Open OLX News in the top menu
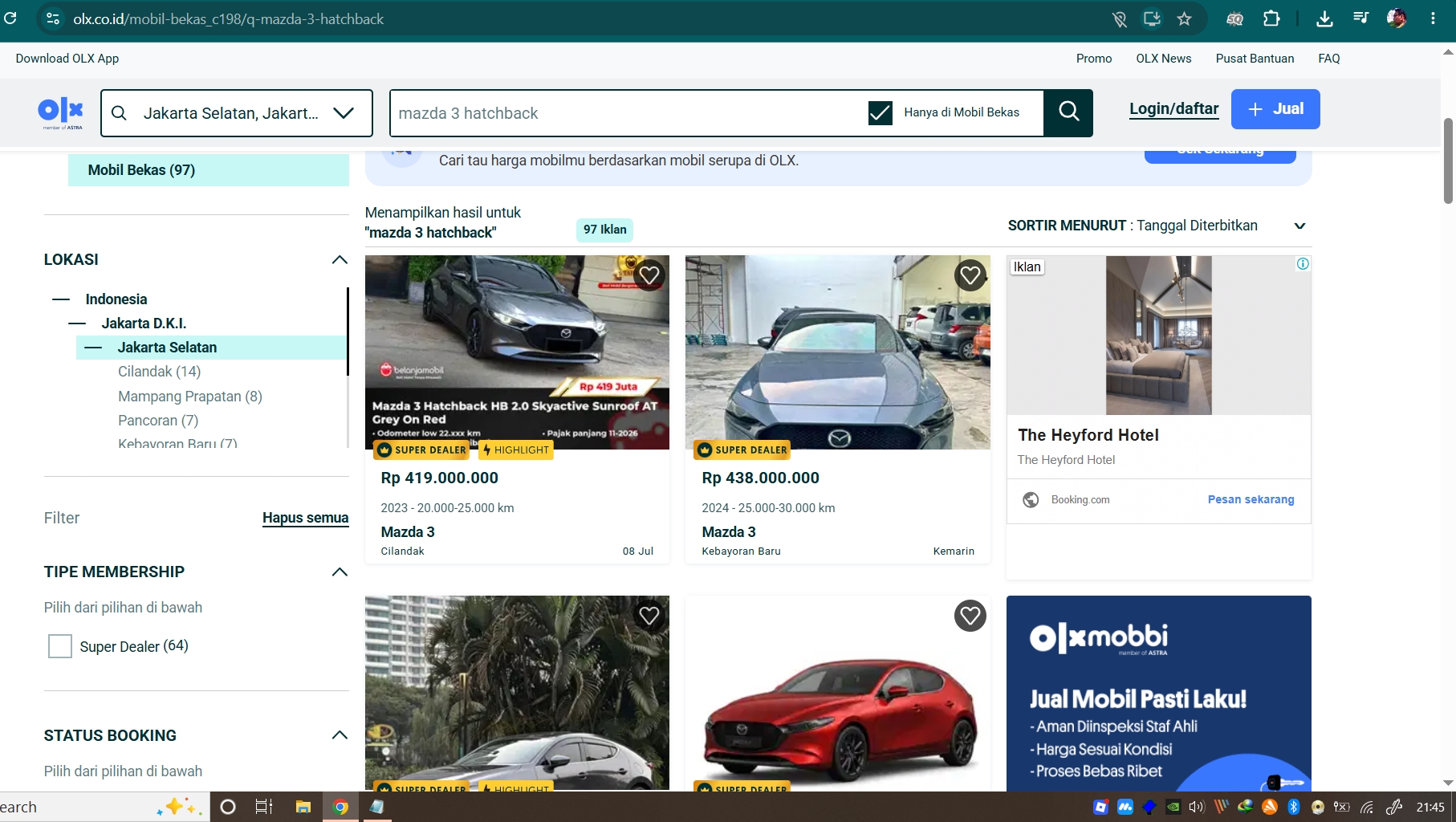Image resolution: width=1456 pixels, height=822 pixels. click(x=1163, y=59)
